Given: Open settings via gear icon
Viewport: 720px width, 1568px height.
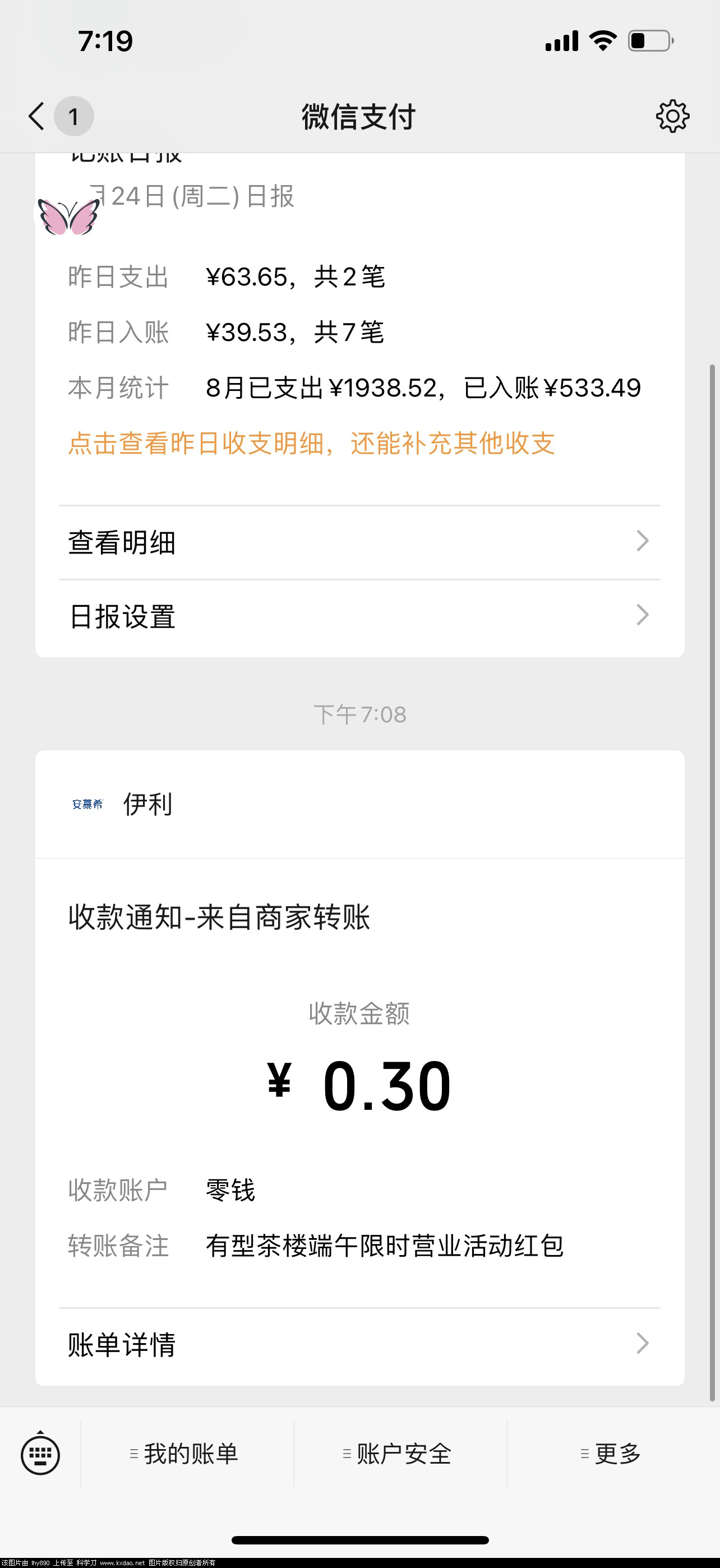Looking at the screenshot, I should tap(672, 116).
